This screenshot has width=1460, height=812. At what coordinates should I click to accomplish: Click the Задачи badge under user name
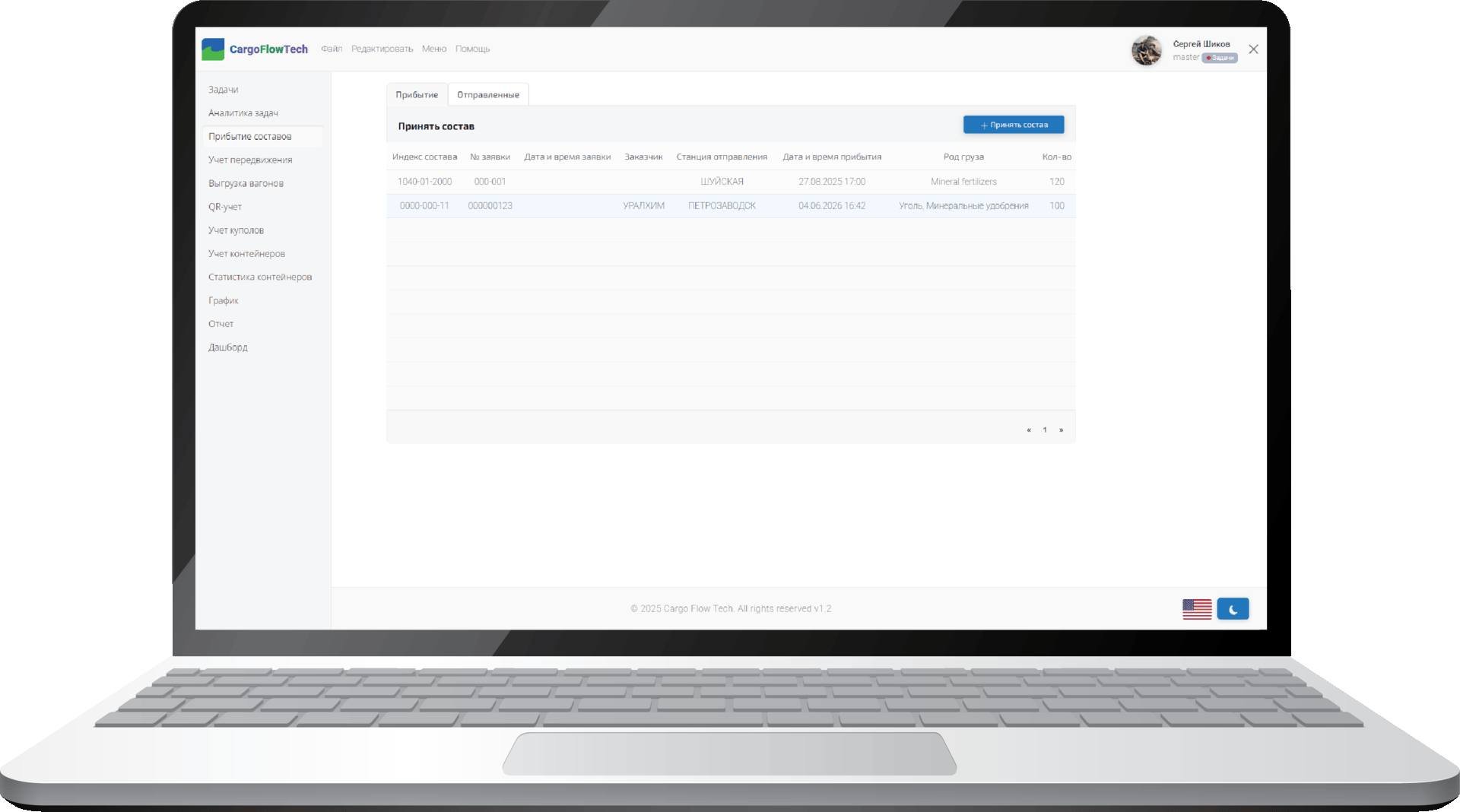coord(1220,58)
